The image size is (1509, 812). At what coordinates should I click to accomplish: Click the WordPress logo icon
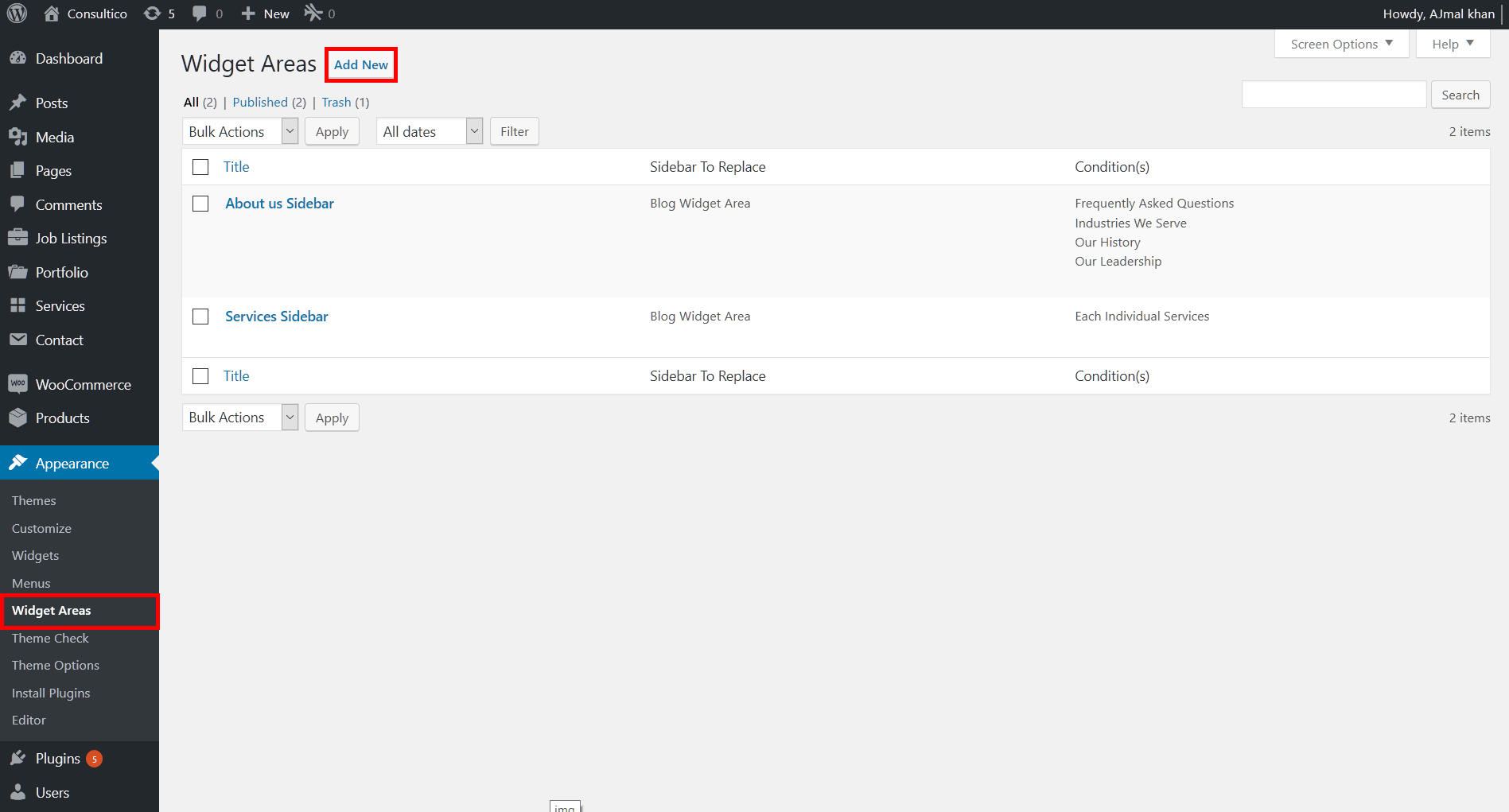(18, 14)
